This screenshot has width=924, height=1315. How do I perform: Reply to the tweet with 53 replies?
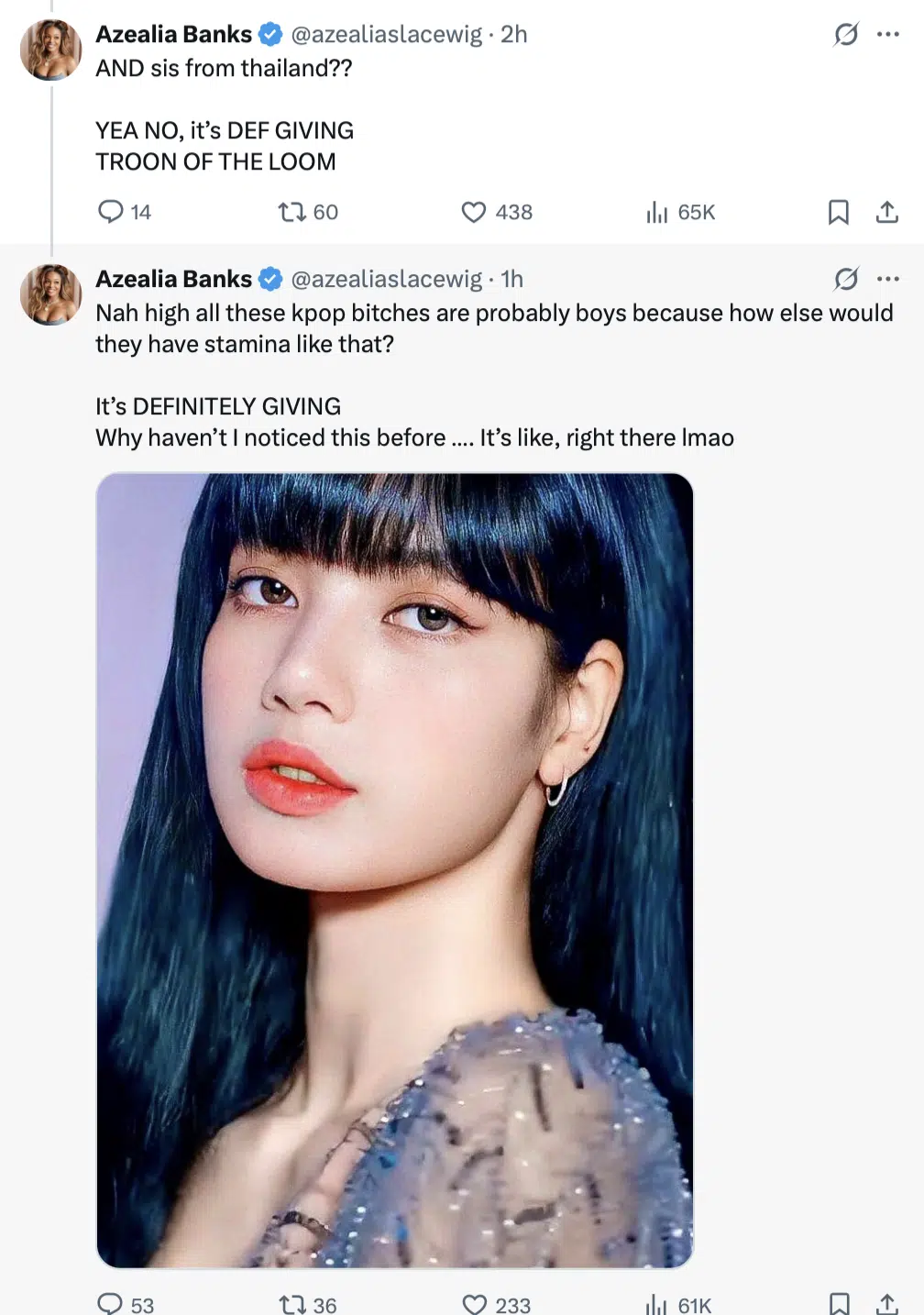pyautogui.click(x=111, y=1303)
